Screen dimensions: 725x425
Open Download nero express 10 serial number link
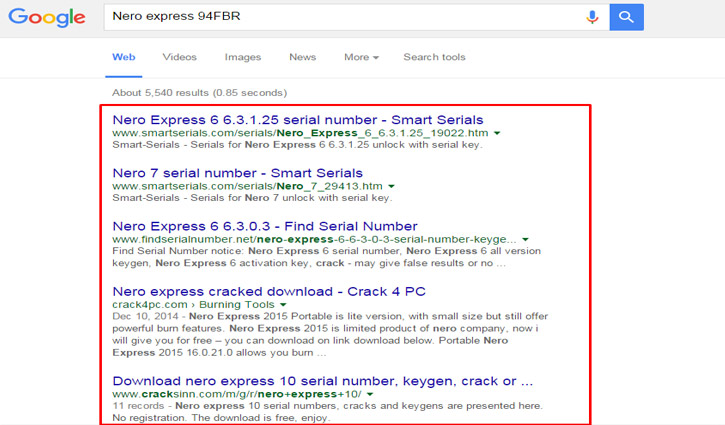[322, 381]
